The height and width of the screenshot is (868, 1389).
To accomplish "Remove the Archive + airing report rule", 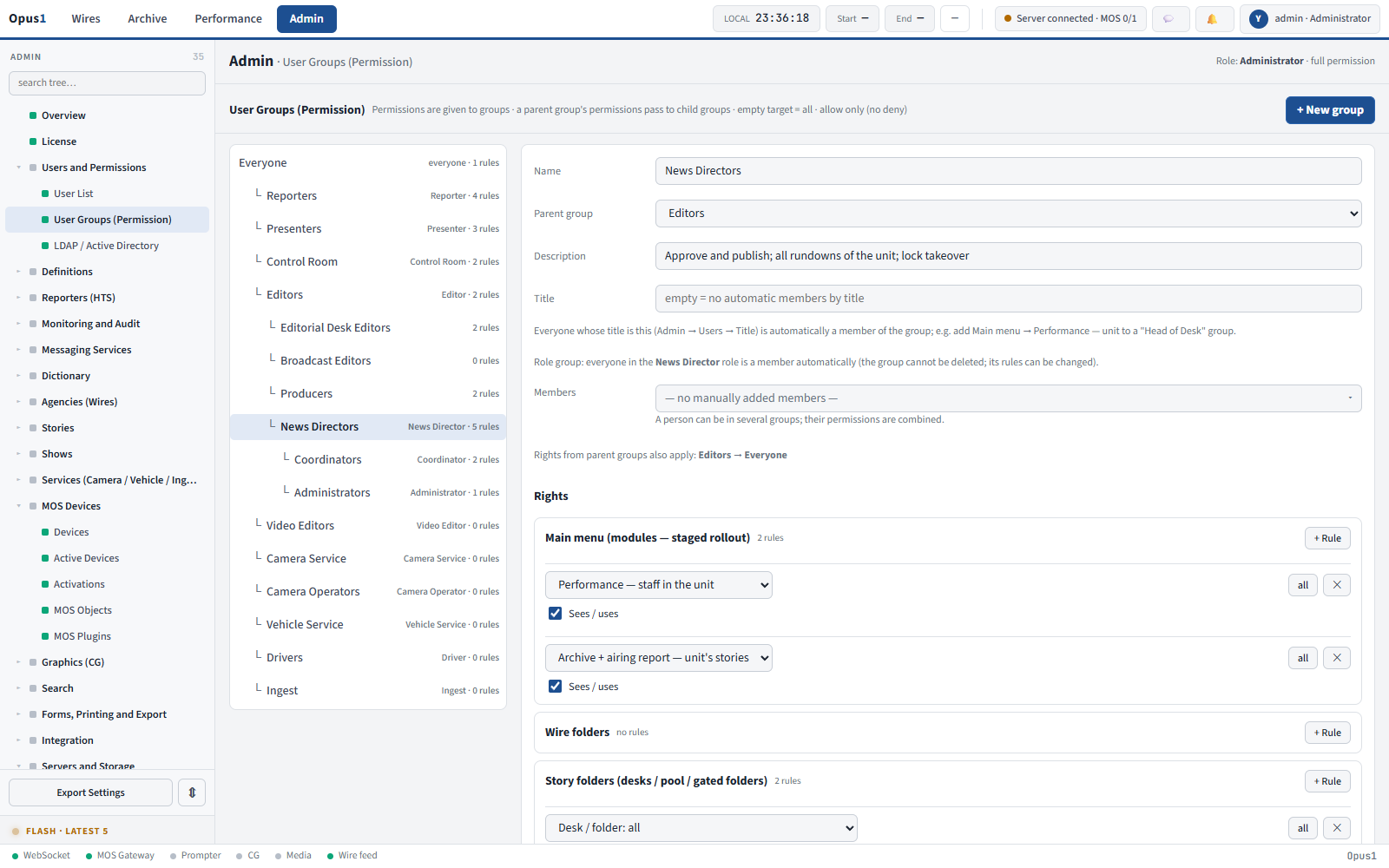I will tap(1337, 658).
